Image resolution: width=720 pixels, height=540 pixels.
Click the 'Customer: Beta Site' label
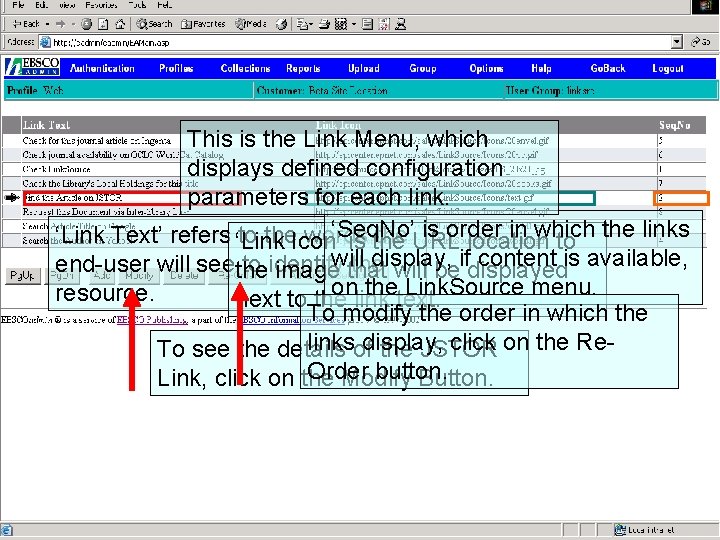(x=322, y=90)
